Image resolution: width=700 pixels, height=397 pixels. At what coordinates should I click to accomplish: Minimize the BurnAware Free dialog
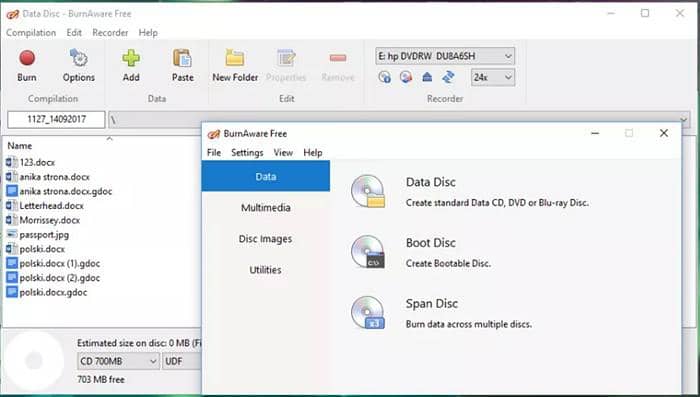[x=595, y=133]
